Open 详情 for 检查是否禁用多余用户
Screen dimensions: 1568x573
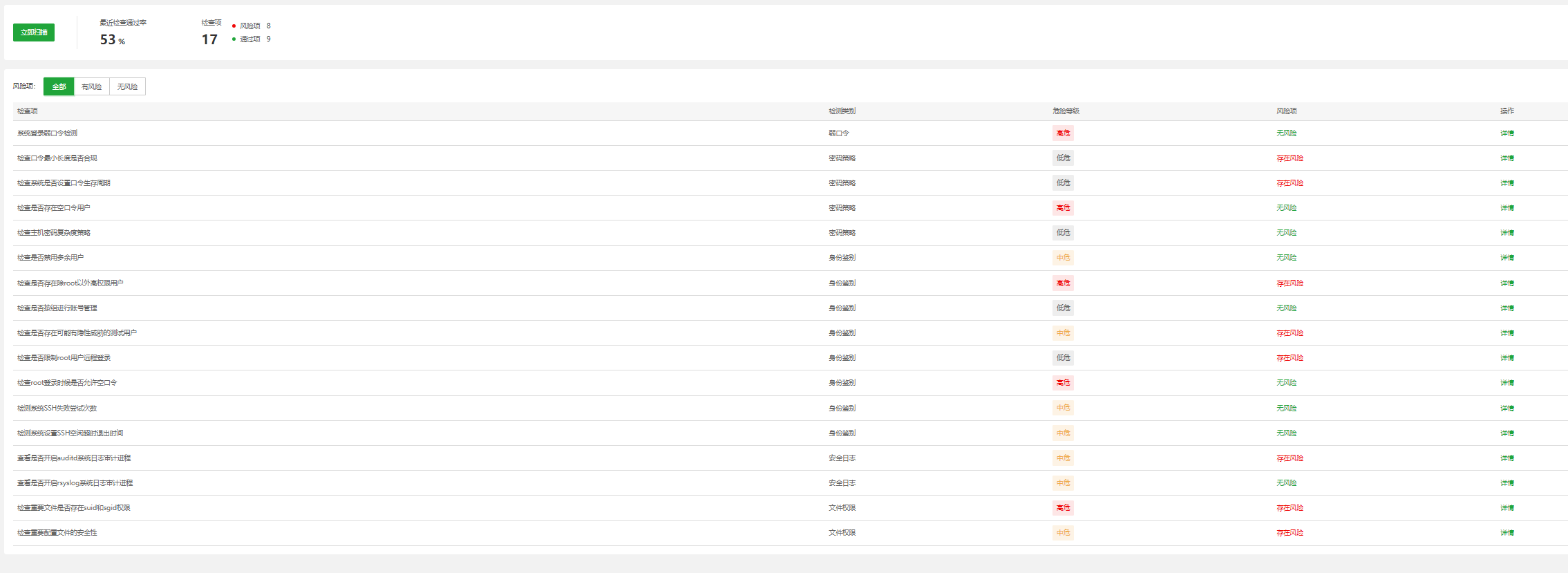[1507, 258]
